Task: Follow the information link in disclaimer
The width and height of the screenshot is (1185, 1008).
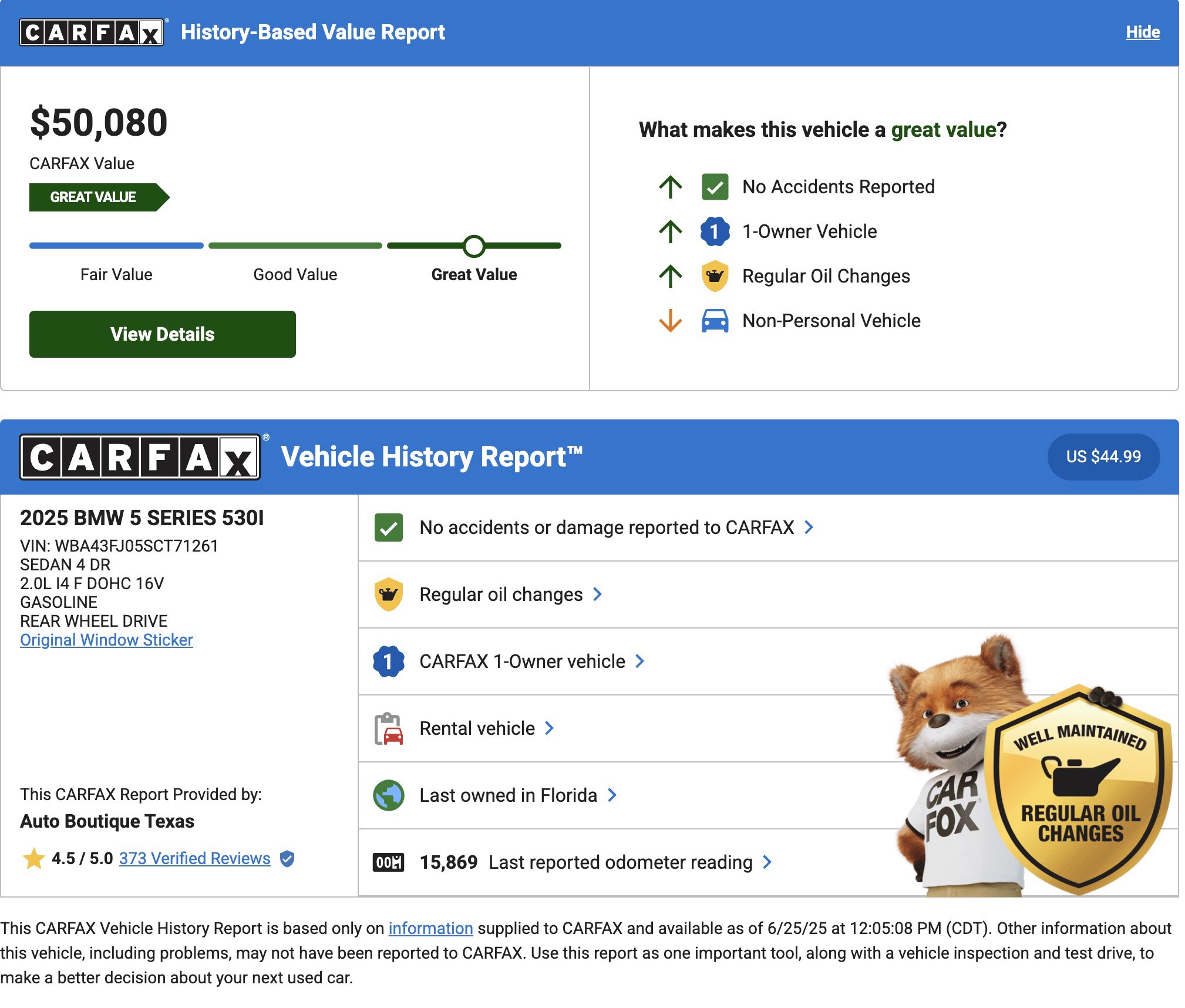Action: click(430, 928)
